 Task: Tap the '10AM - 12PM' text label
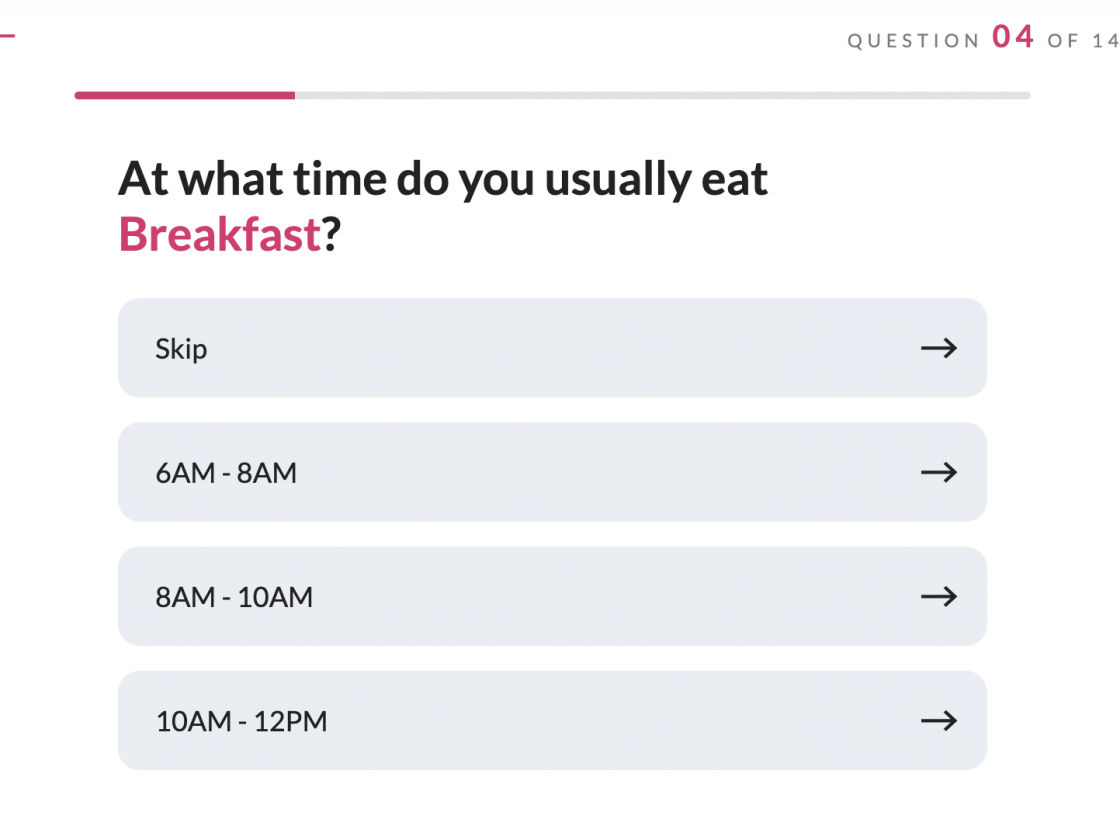241,721
